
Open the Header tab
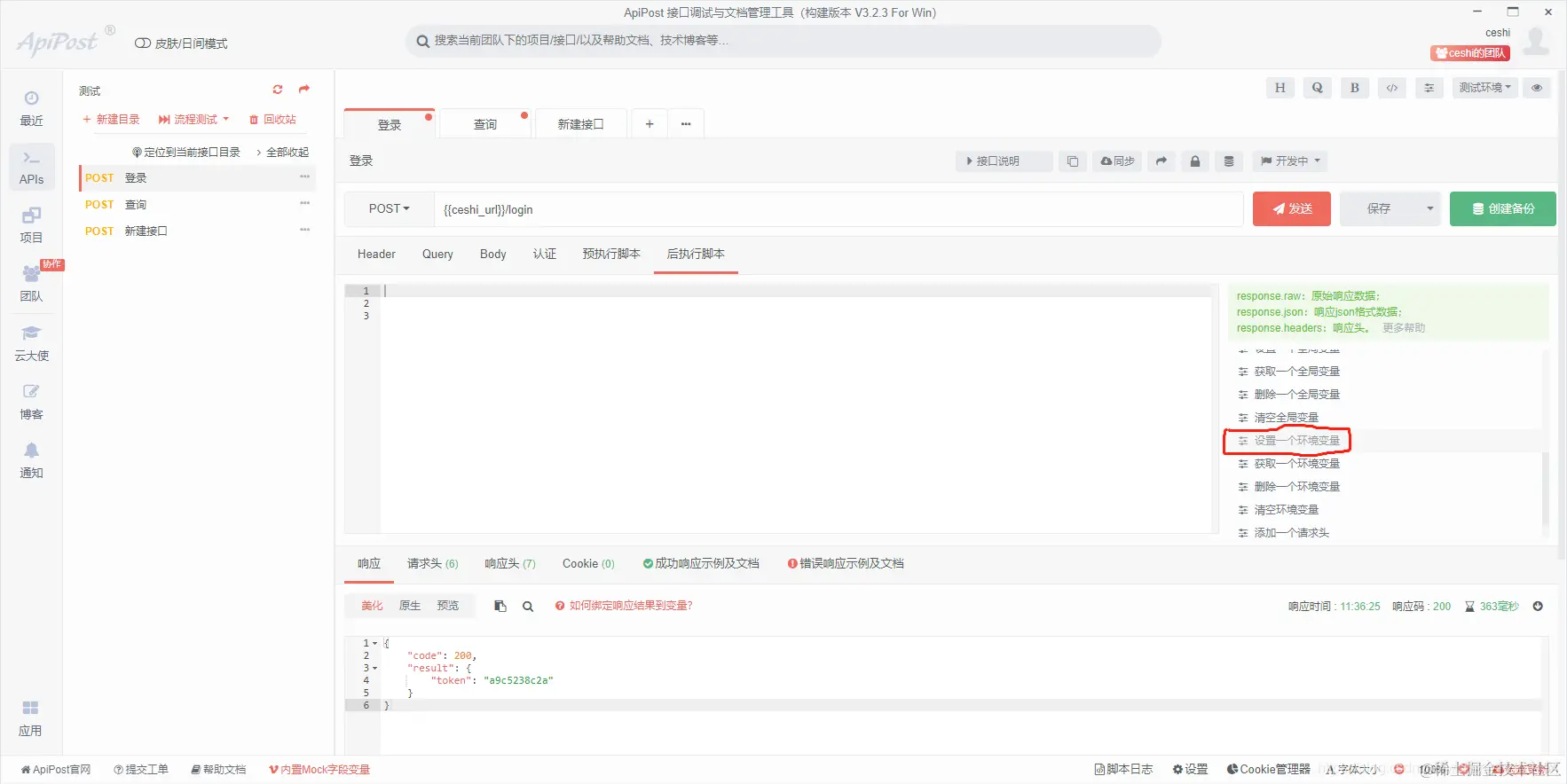(376, 255)
